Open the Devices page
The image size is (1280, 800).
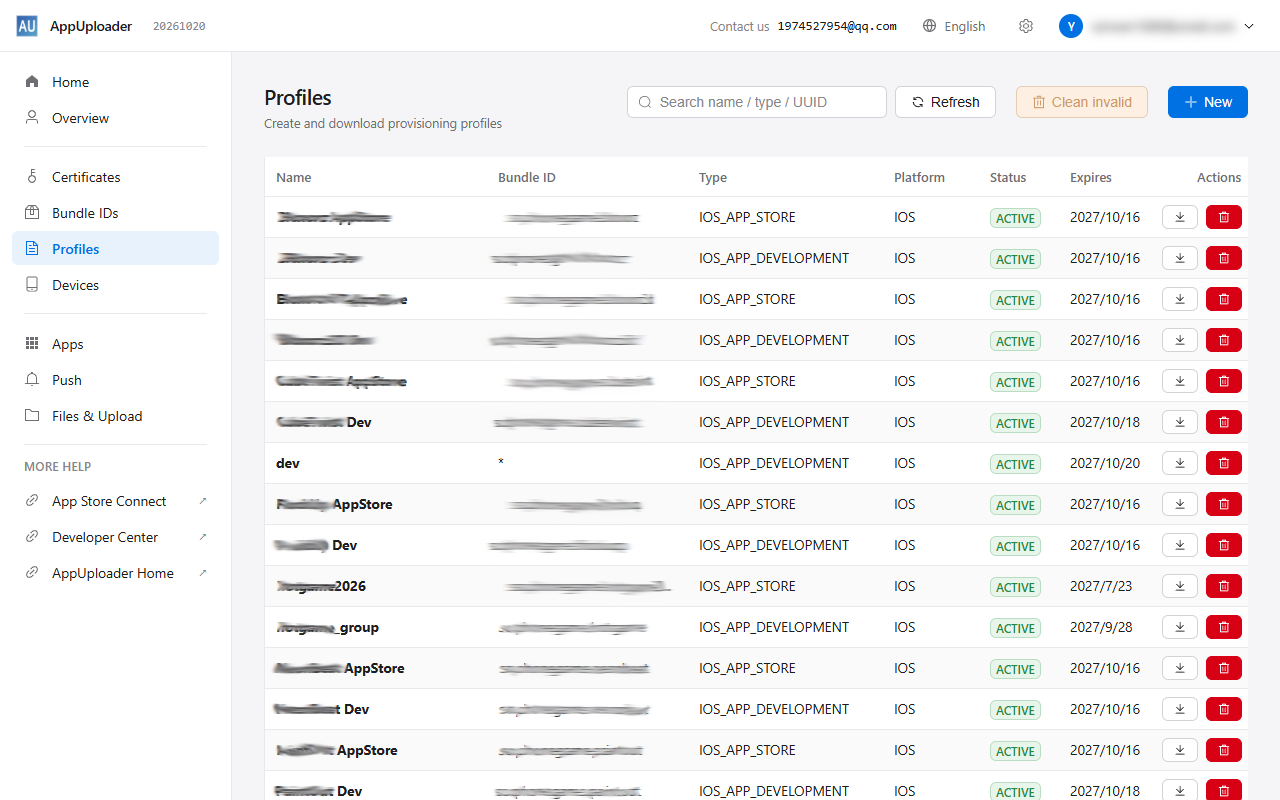[116, 285]
